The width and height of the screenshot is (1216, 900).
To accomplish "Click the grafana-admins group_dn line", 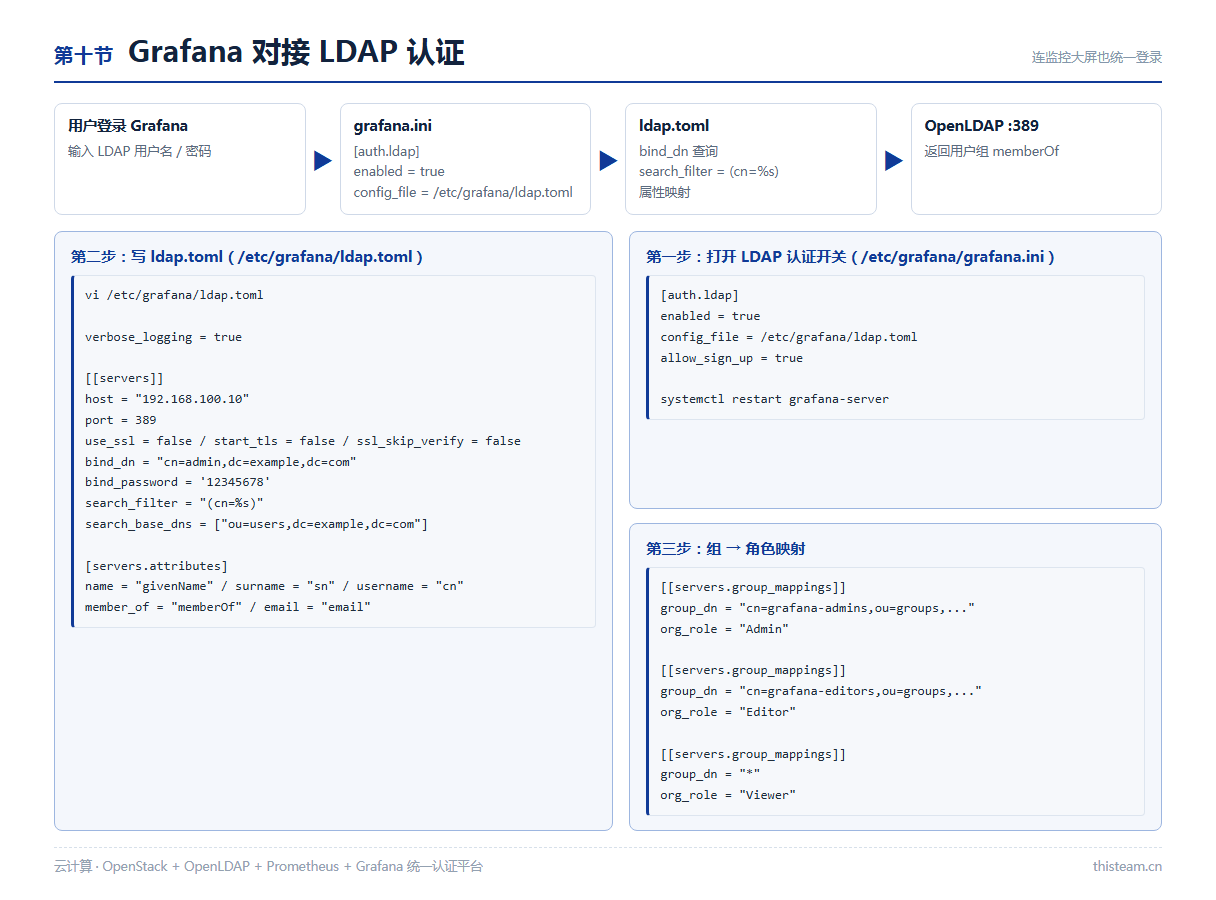I will coord(817,608).
